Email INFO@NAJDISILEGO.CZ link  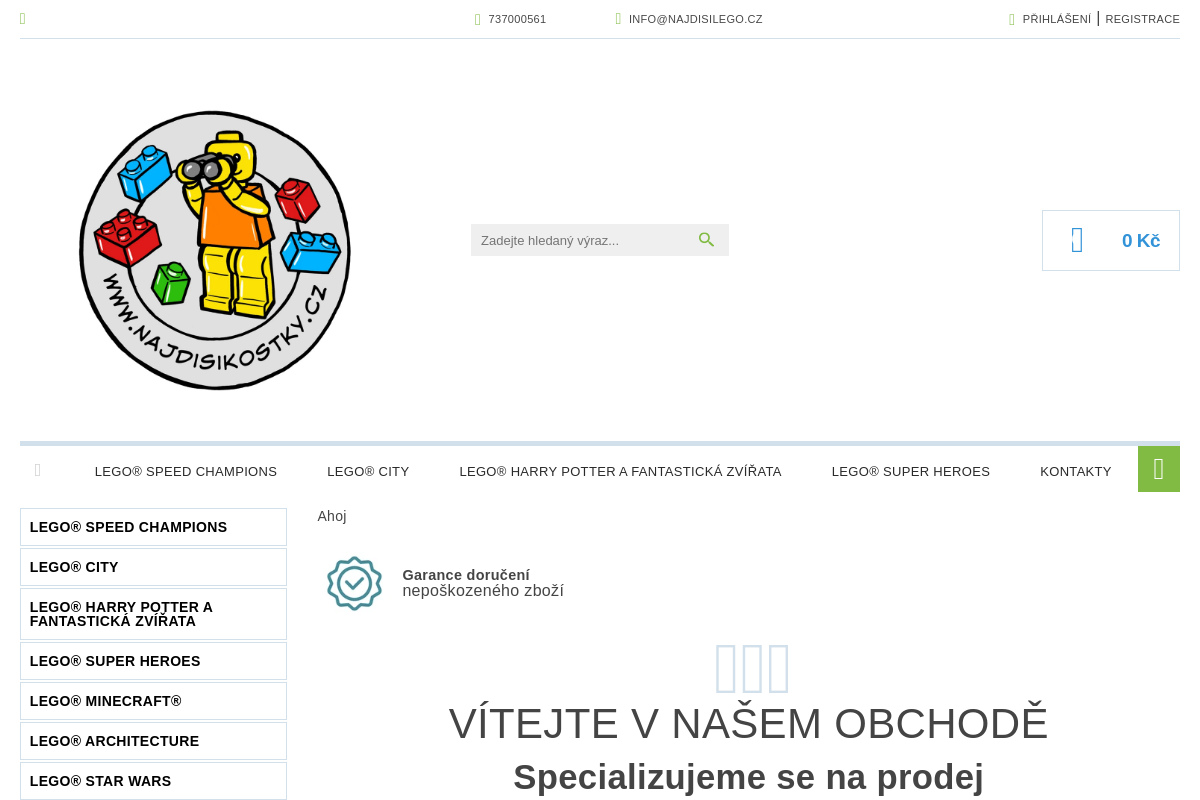pyautogui.click(x=696, y=19)
